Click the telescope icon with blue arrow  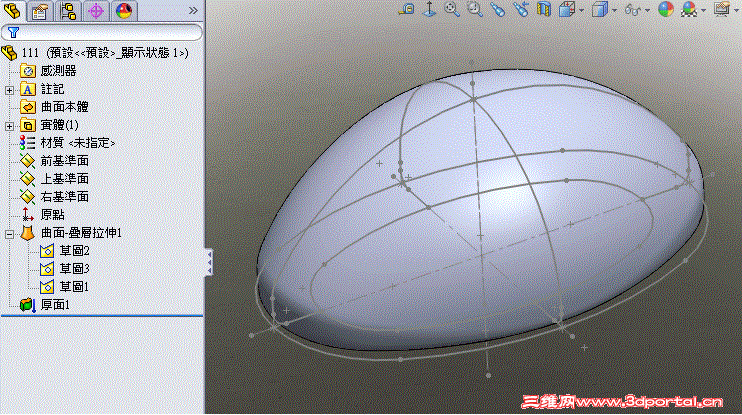(521, 9)
